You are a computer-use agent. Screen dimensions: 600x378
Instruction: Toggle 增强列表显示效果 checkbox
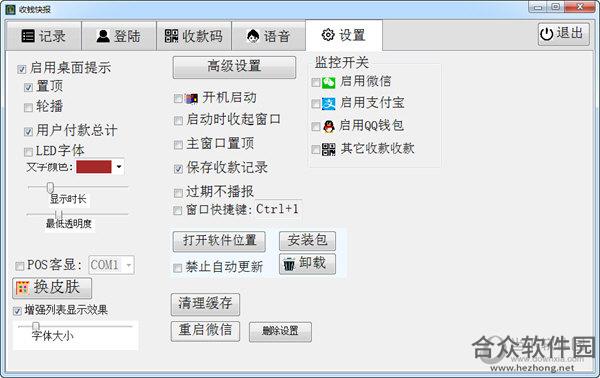pos(17,311)
